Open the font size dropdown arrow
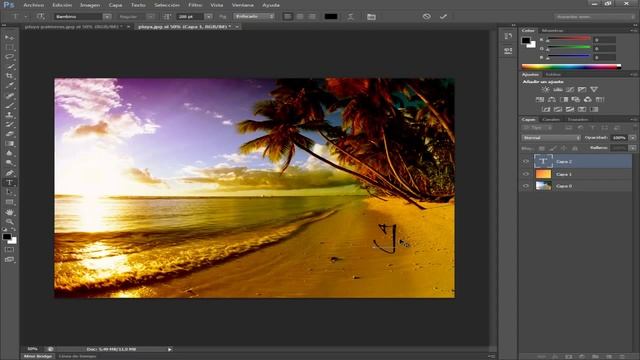 tap(209, 17)
